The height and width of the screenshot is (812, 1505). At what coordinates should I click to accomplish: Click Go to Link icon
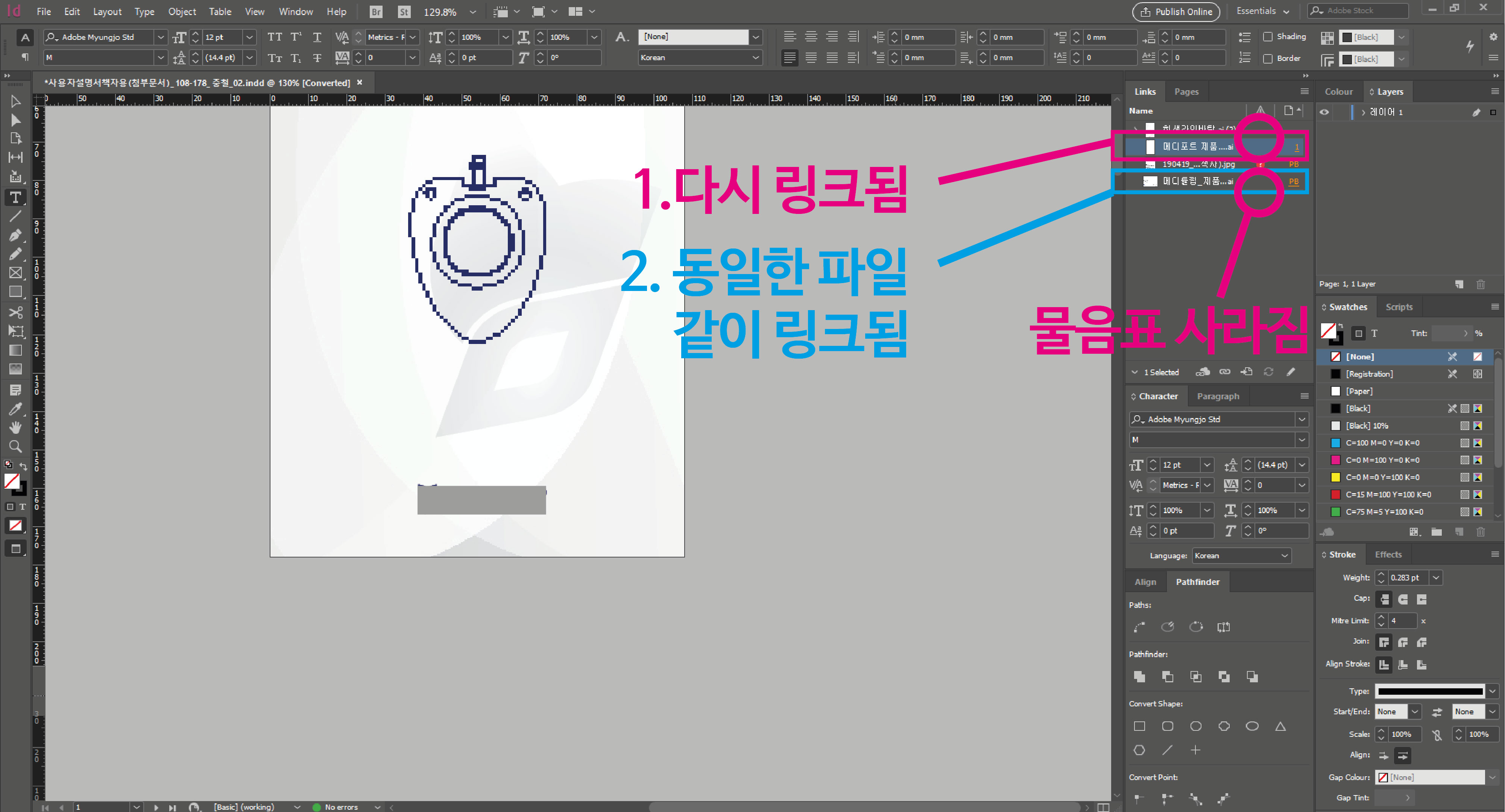pyautogui.click(x=1247, y=372)
